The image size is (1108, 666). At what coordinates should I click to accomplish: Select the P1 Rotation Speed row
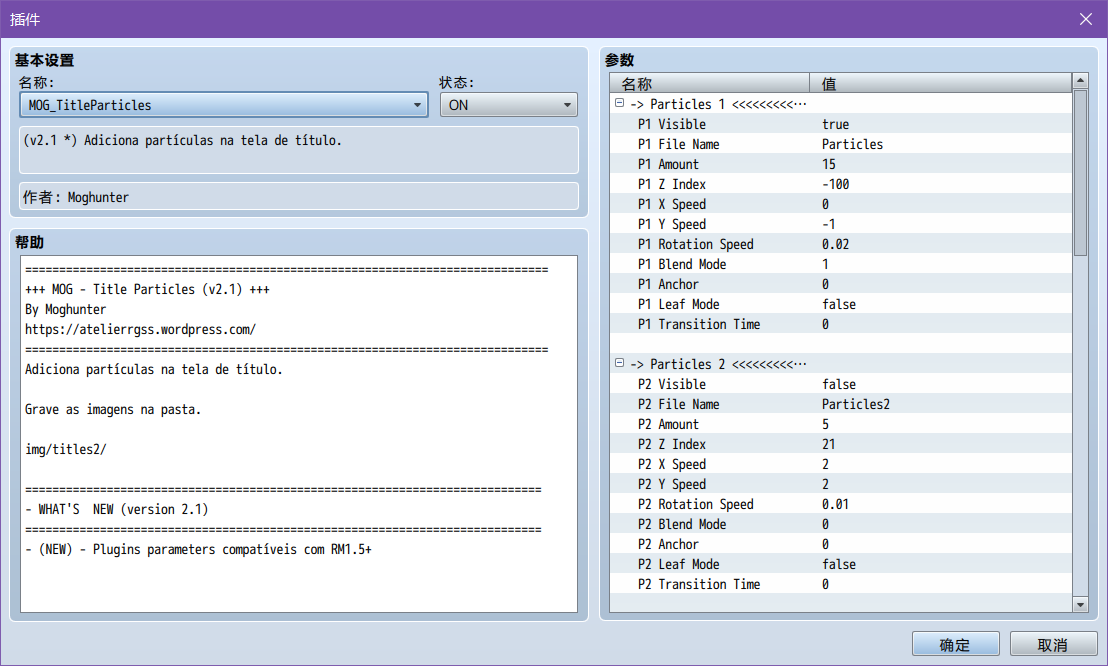click(x=841, y=244)
